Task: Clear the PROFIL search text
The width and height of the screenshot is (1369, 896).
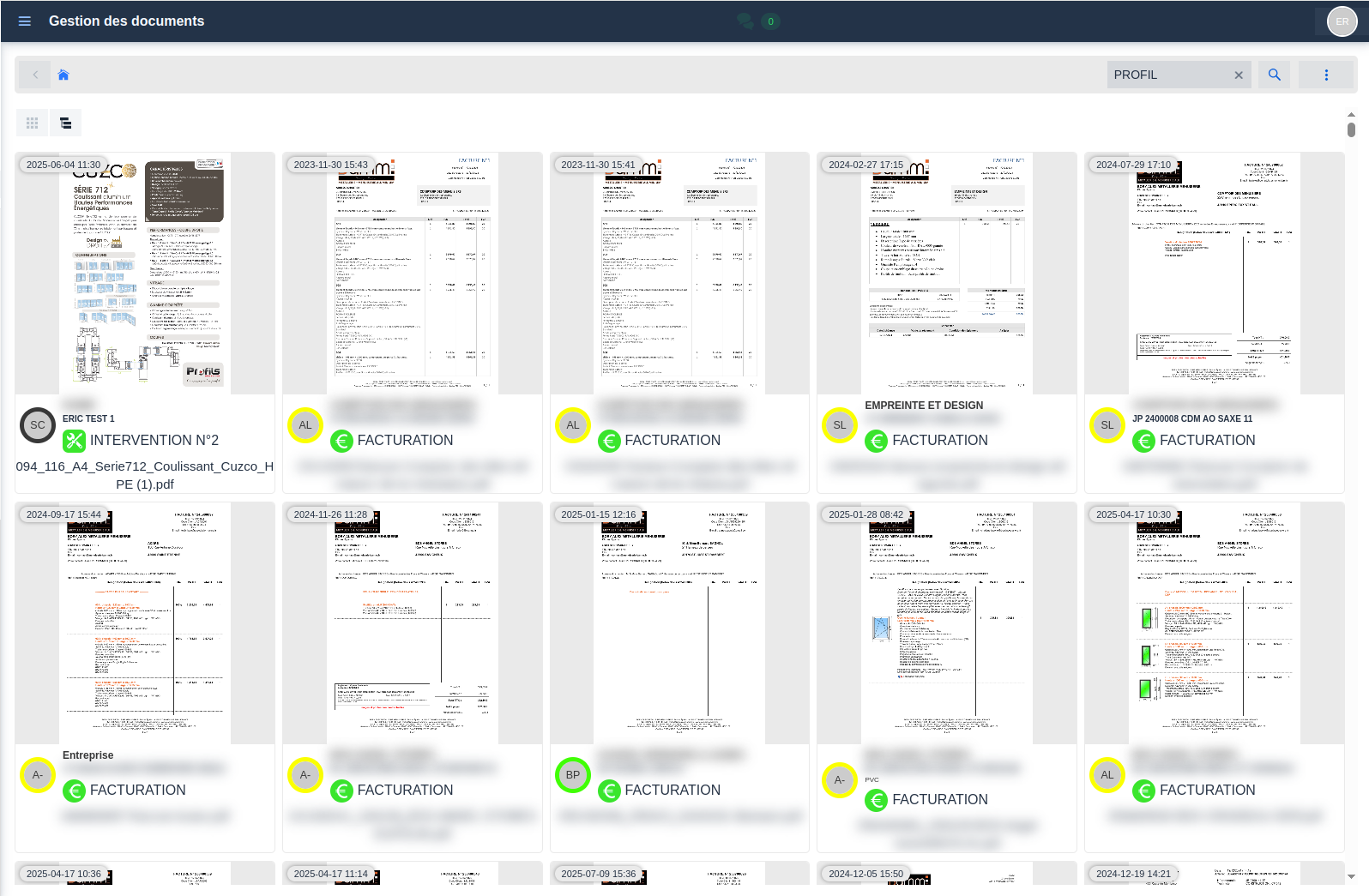Action: tap(1238, 75)
